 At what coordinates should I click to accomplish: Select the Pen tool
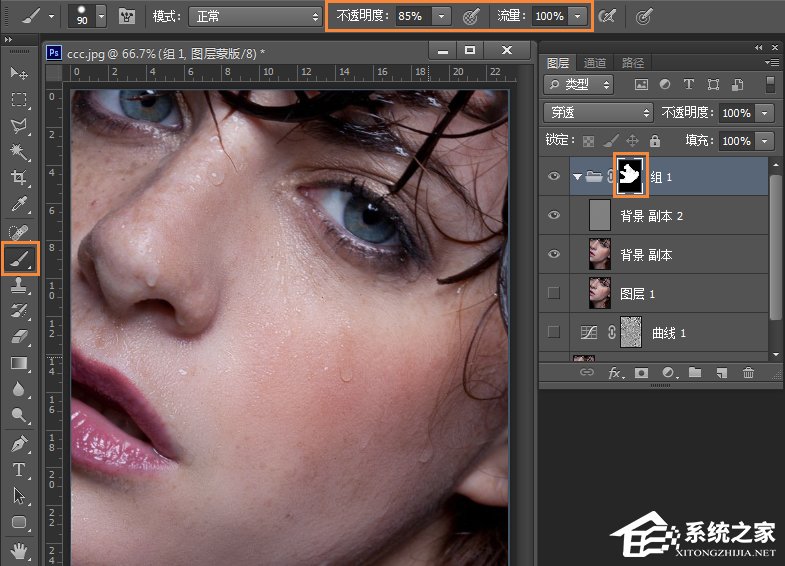point(19,442)
